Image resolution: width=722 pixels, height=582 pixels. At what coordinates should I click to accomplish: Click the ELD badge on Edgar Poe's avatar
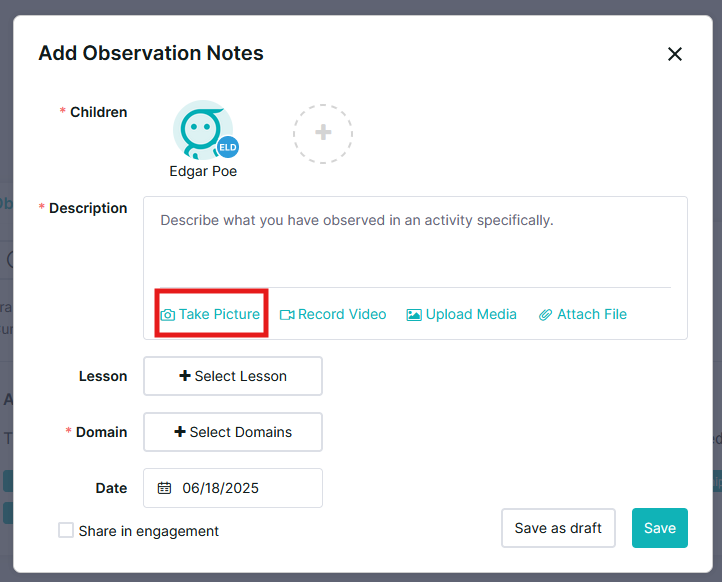tap(228, 147)
